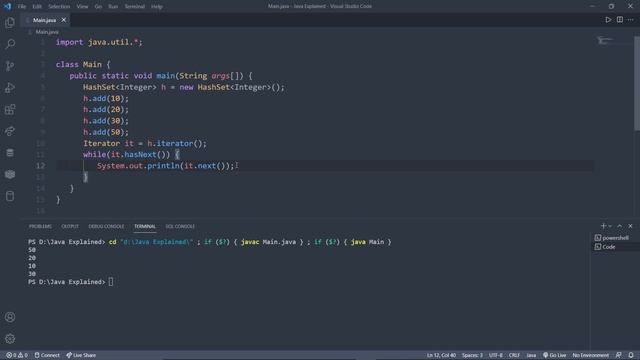
Task: Click the terminal prompt input line
Action: coord(71,282)
